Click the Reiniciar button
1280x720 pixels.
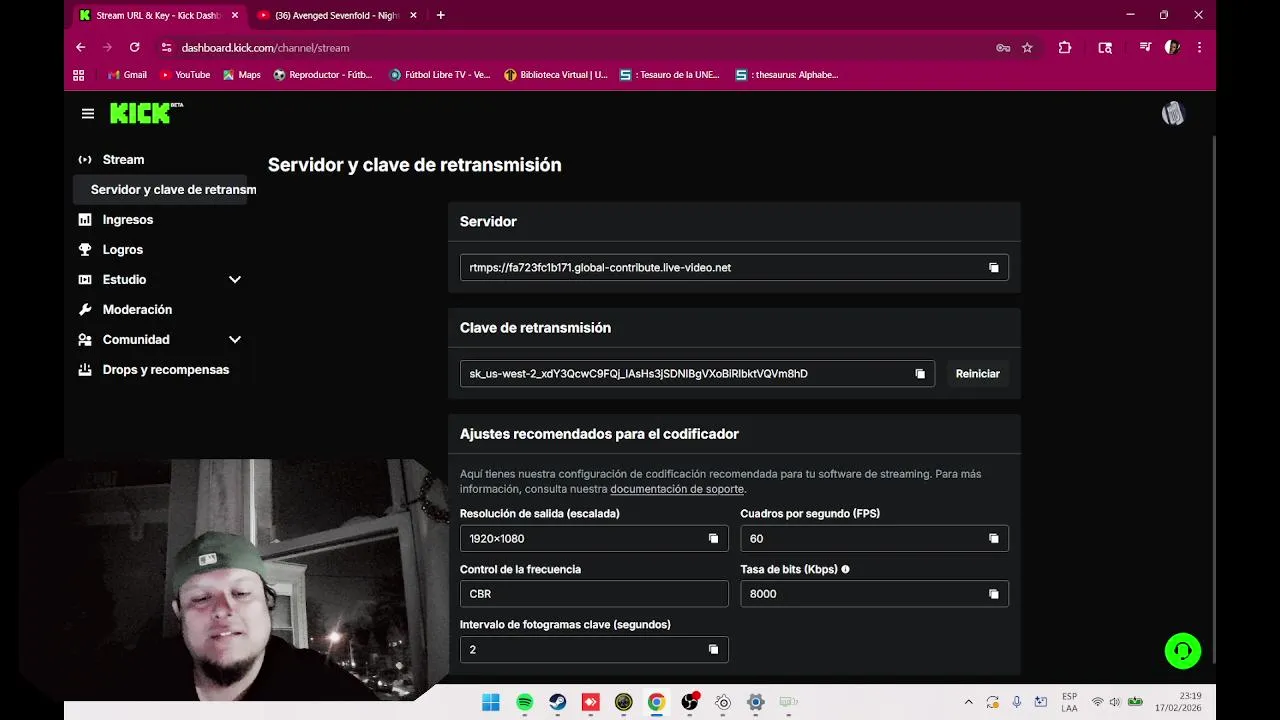point(977,374)
